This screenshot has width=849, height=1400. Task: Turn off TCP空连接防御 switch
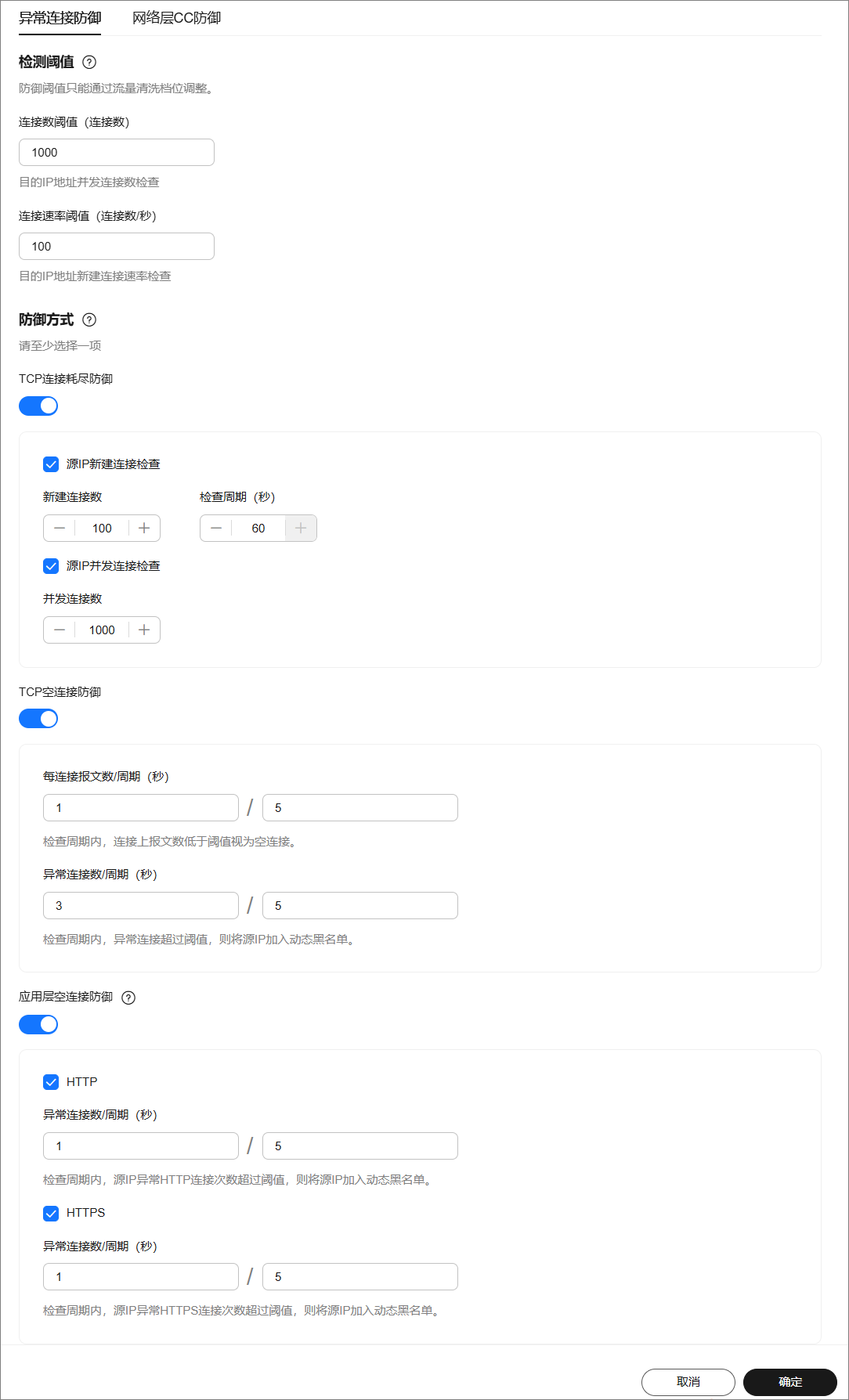pyautogui.click(x=38, y=719)
